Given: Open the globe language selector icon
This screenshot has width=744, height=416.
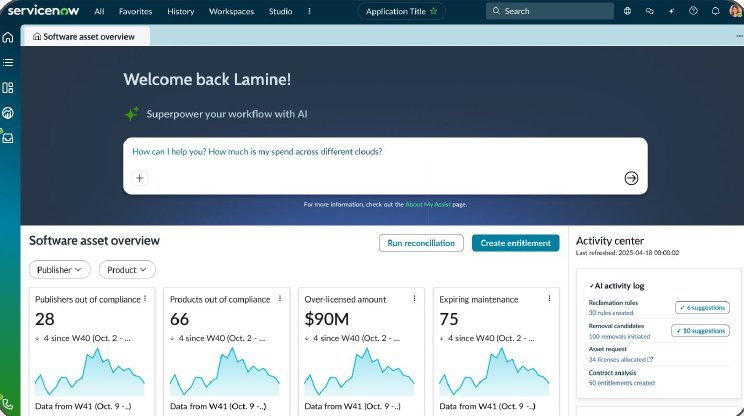Looking at the screenshot, I should [x=627, y=11].
